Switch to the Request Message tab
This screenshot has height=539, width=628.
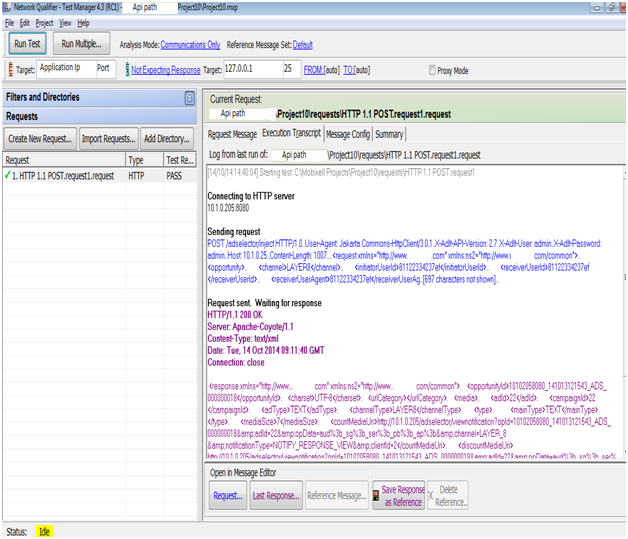point(232,134)
